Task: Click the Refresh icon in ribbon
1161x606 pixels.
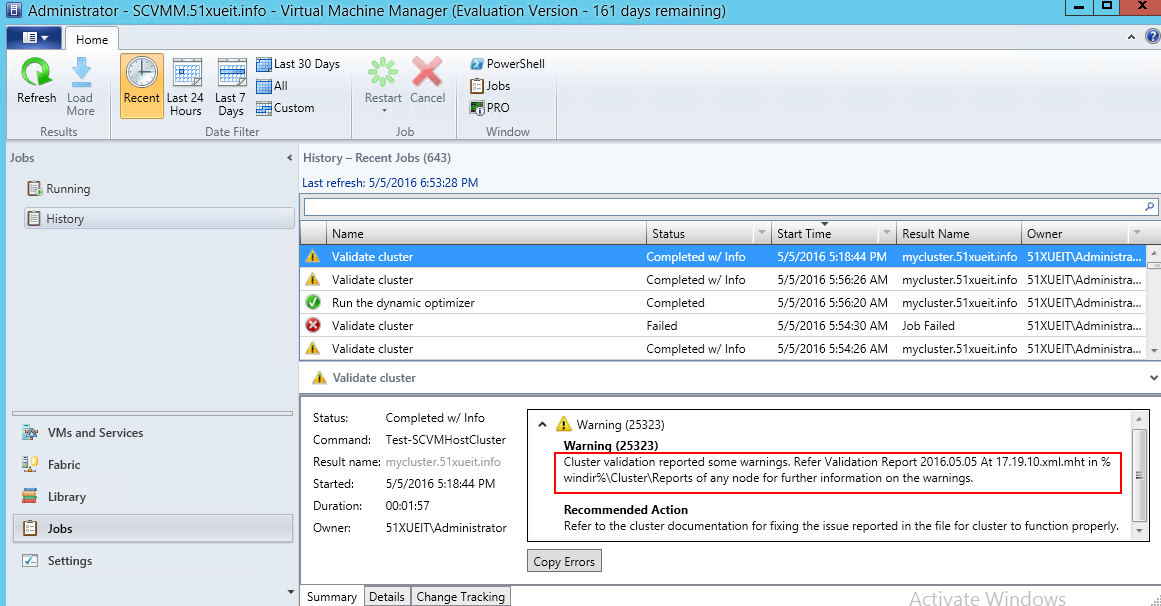Action: pos(36,73)
